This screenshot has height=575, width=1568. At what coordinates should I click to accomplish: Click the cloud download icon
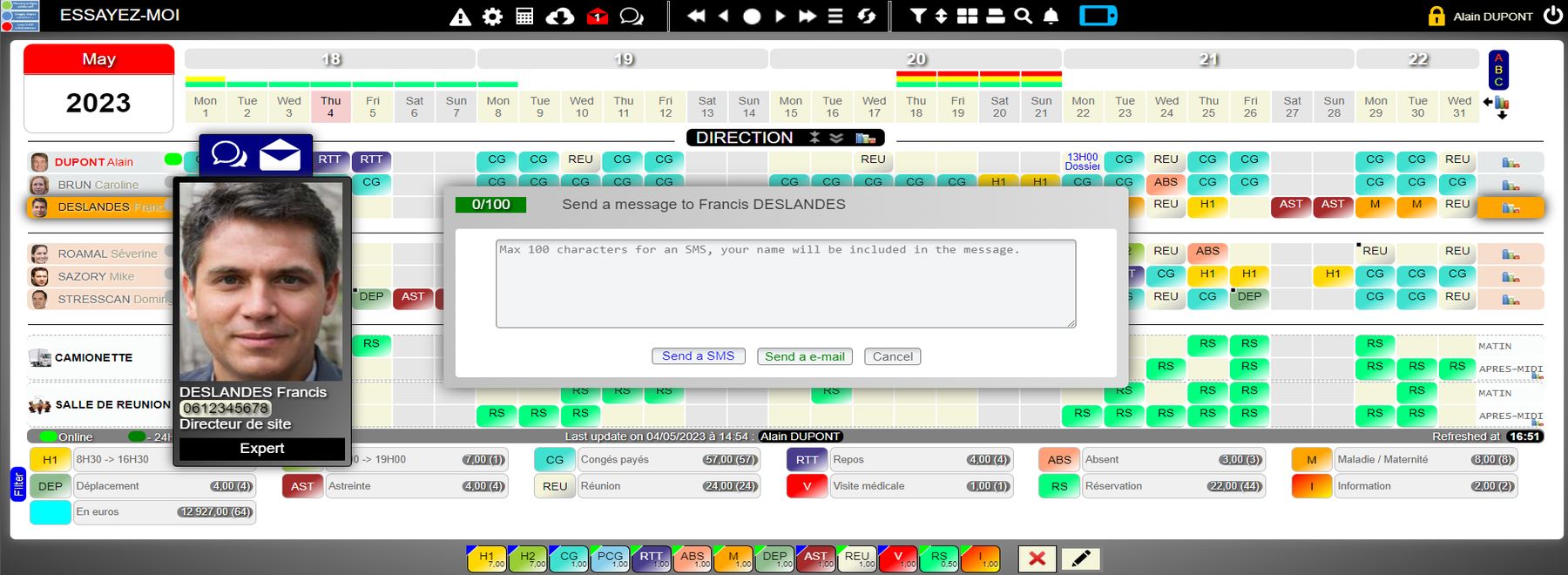point(559,17)
